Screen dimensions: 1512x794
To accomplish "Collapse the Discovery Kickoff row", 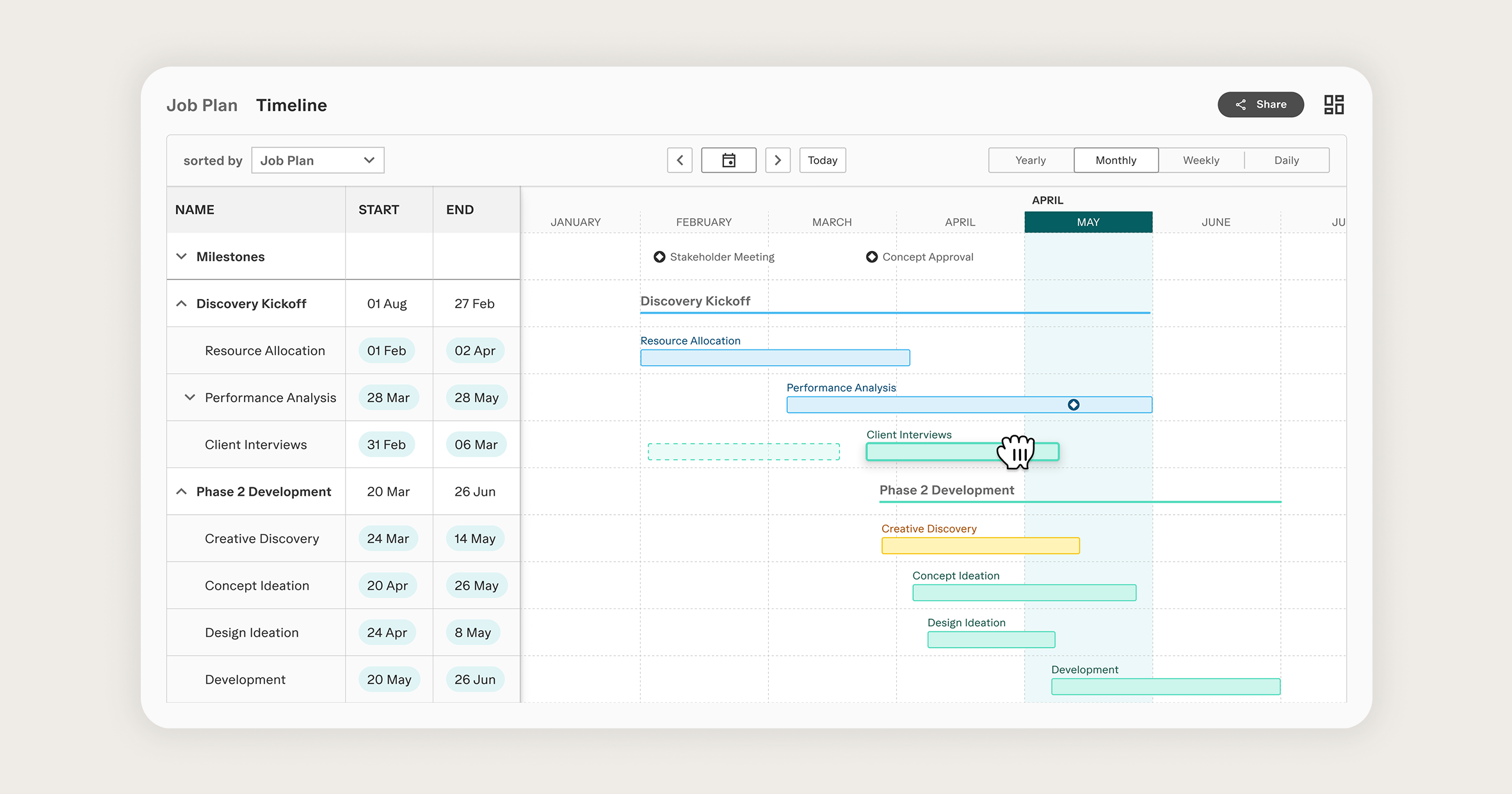I will pos(181,304).
